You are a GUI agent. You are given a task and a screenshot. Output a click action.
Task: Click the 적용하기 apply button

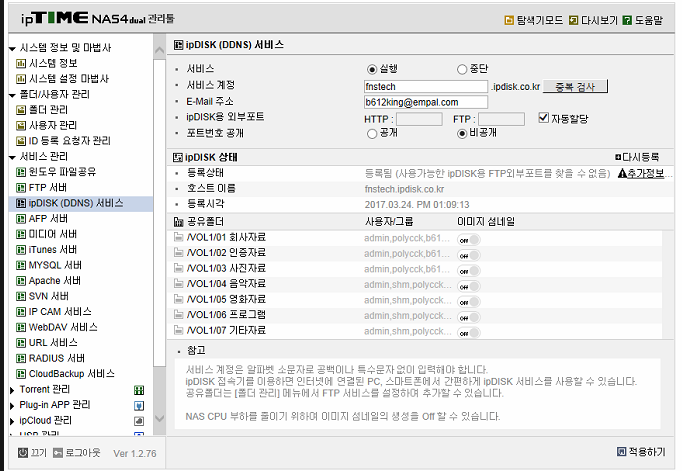click(642, 452)
